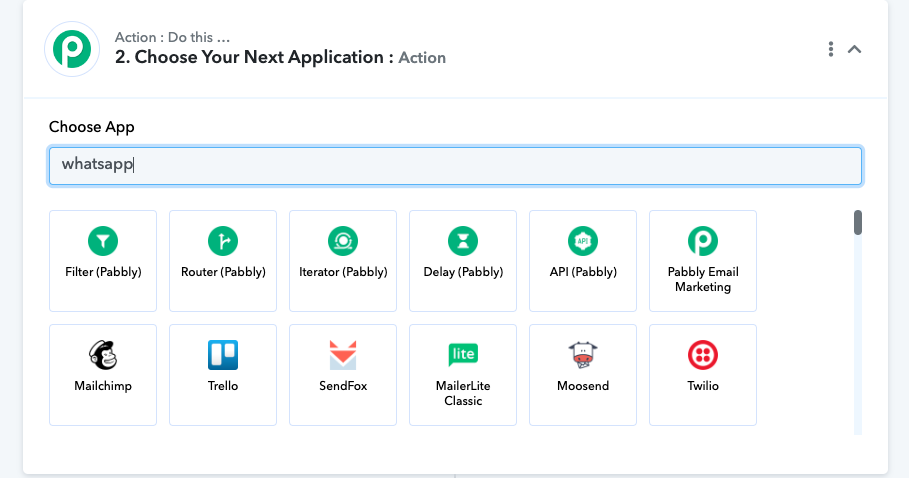
Task: Click the app list vertical scrollbar
Action: click(x=858, y=222)
